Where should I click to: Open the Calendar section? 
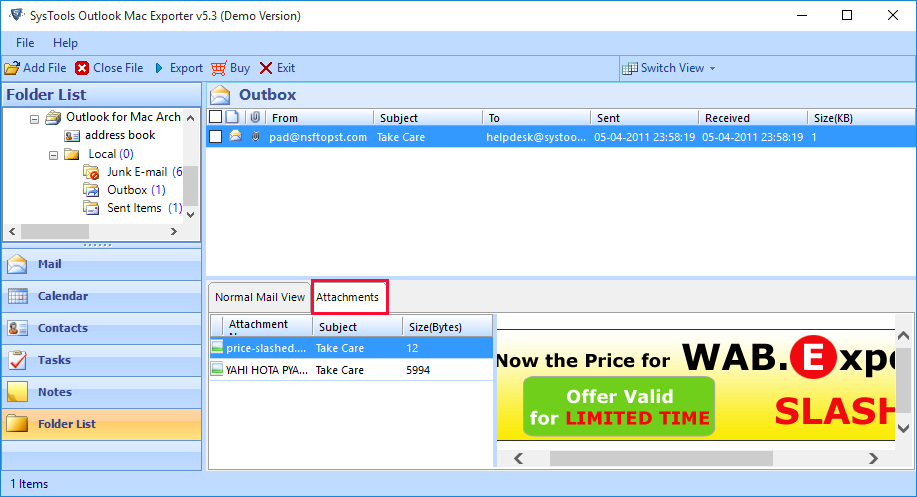102,296
